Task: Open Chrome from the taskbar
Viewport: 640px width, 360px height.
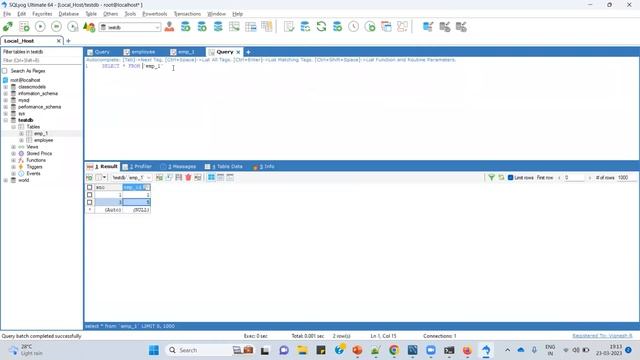Action: 394,350
